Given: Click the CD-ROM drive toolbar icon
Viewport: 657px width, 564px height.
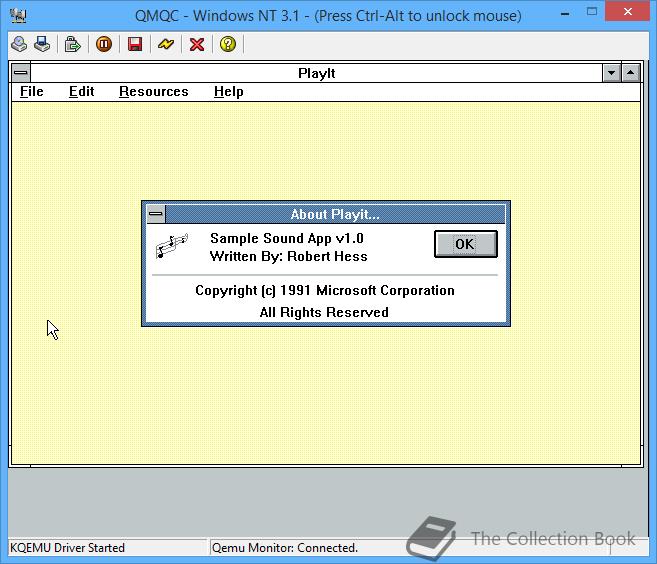Looking at the screenshot, I should tap(19, 44).
